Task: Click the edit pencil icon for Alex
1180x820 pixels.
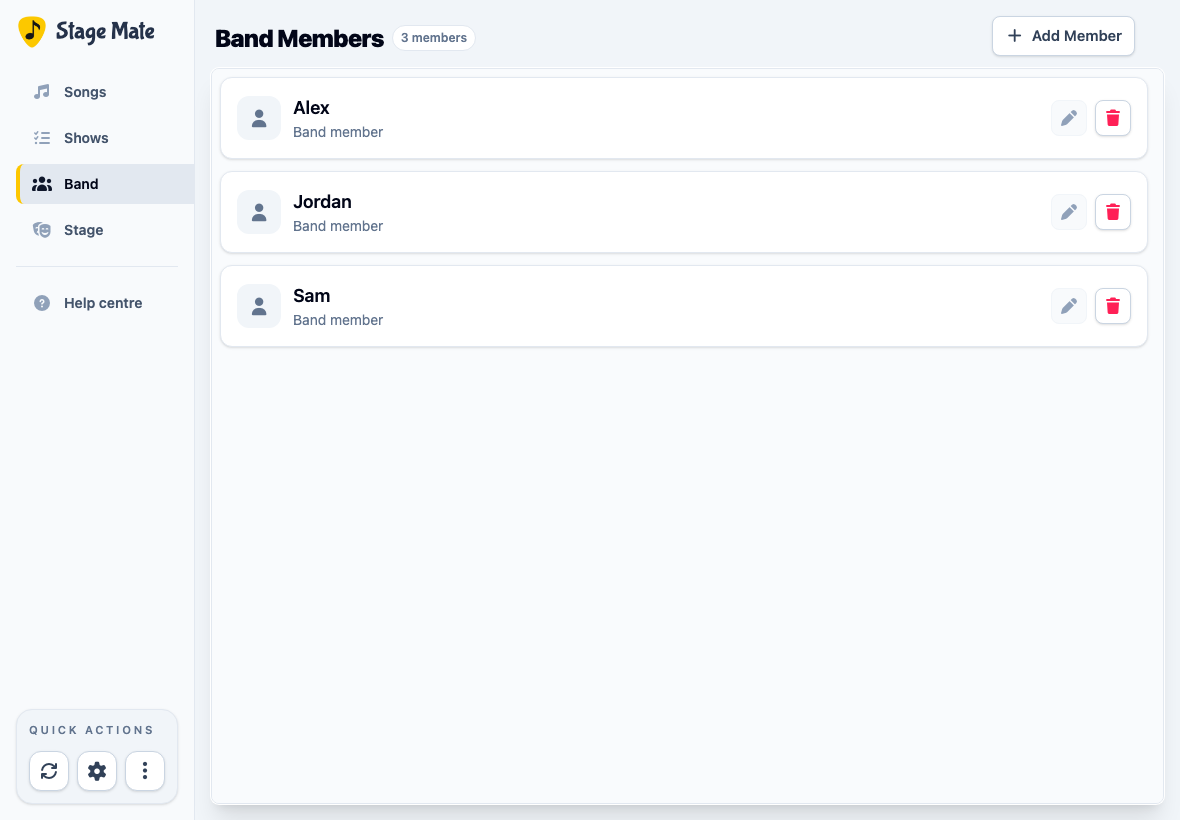Action: tap(1069, 118)
